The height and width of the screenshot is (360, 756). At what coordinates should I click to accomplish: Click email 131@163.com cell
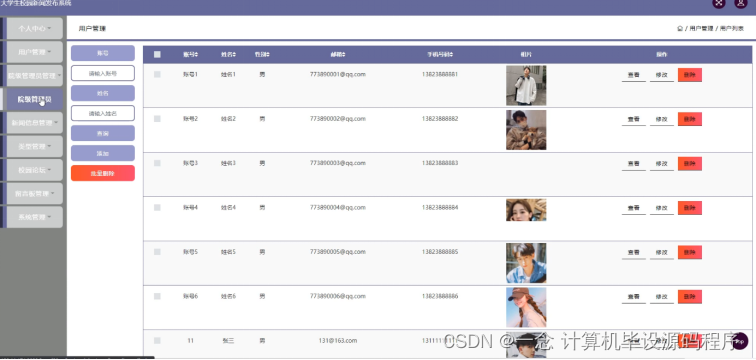338,340
